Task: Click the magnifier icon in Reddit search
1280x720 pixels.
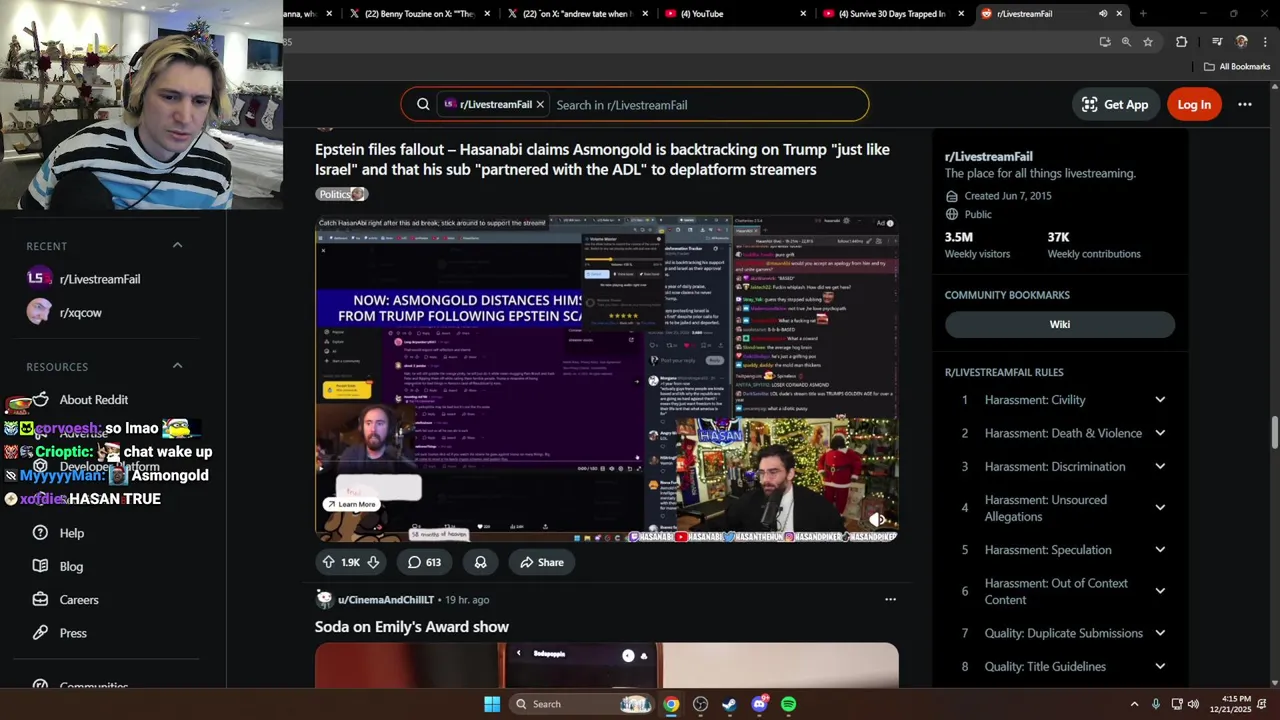Action: click(423, 104)
